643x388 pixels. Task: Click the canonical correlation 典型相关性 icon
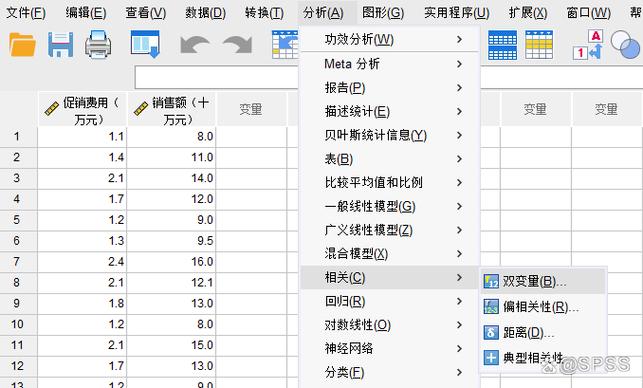(x=491, y=357)
